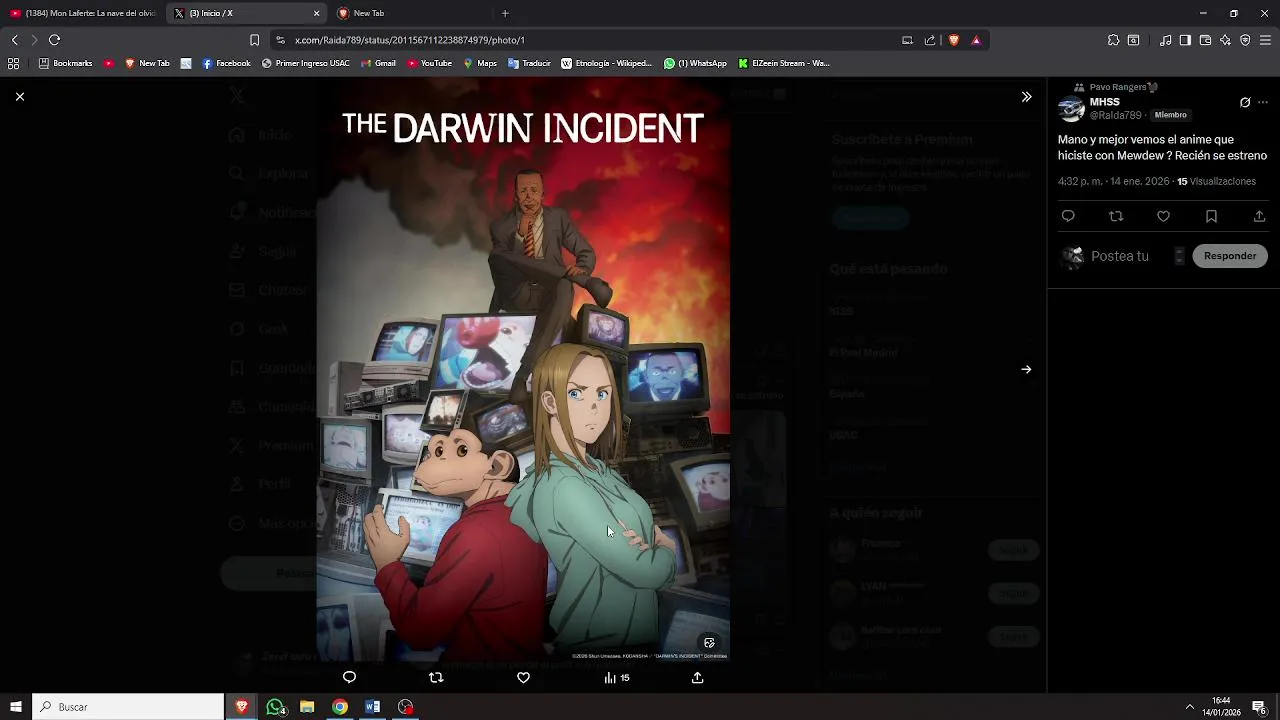Screen dimensions: 1280x720
Task: Open the YouTube bookmark
Action: [429, 63]
